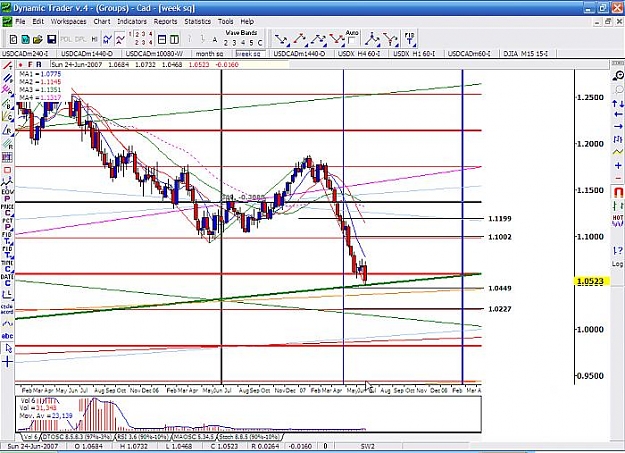Image resolution: width=625 pixels, height=453 pixels.
Task: Click the 1.0227 price level label
Action: coord(499,309)
